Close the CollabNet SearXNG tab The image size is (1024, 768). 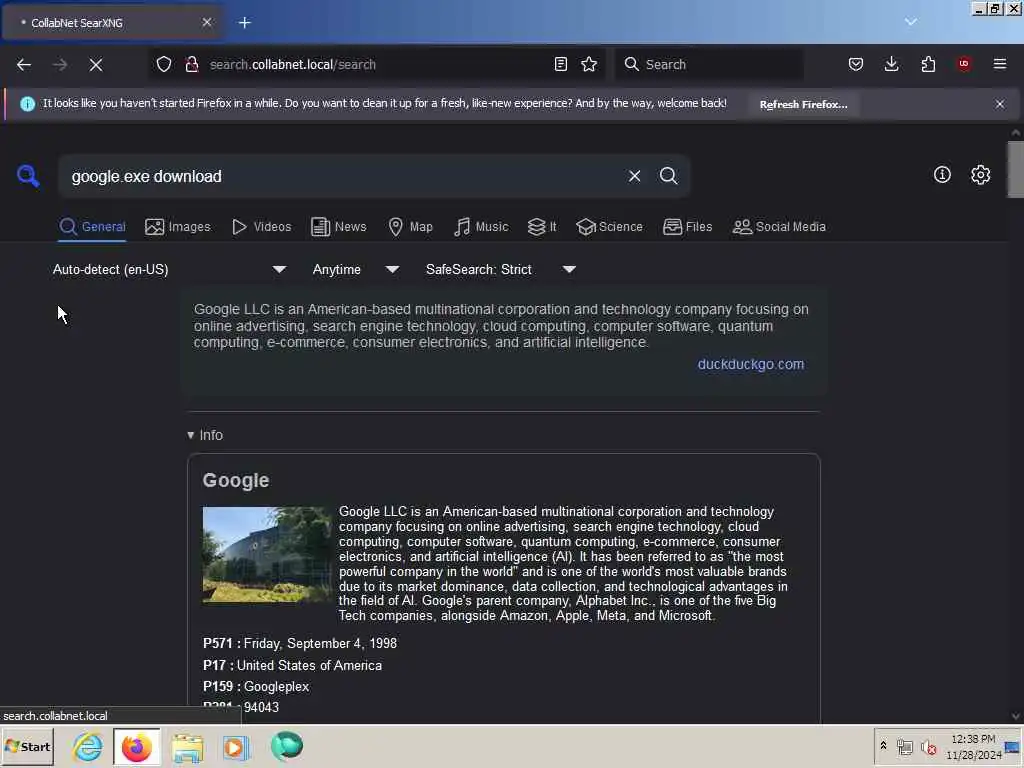coord(207,22)
